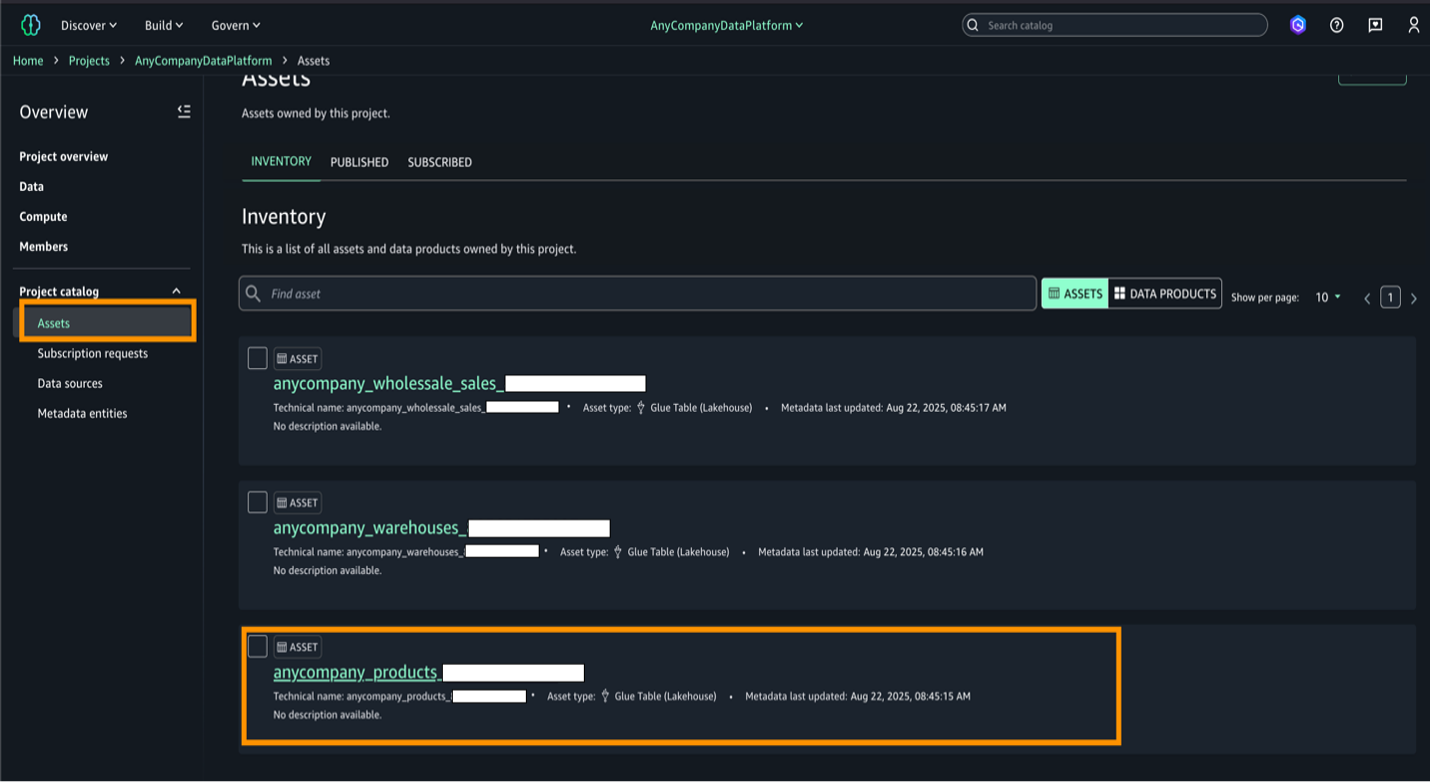Go to previous page arrow in pagination
Viewport: 1430px width, 784px height.
[x=1367, y=298]
